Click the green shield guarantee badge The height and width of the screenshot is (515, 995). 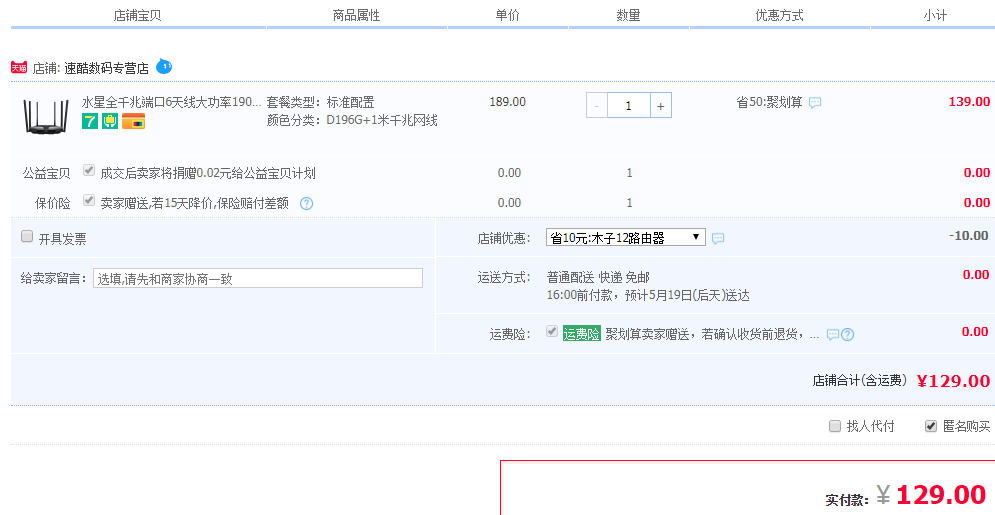[110, 121]
